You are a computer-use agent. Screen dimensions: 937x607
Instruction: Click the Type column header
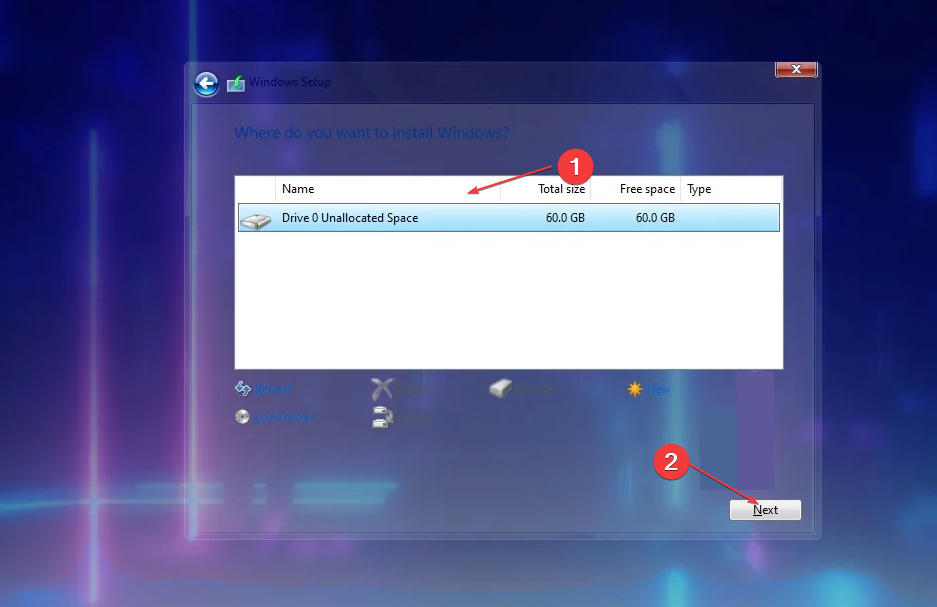point(698,188)
